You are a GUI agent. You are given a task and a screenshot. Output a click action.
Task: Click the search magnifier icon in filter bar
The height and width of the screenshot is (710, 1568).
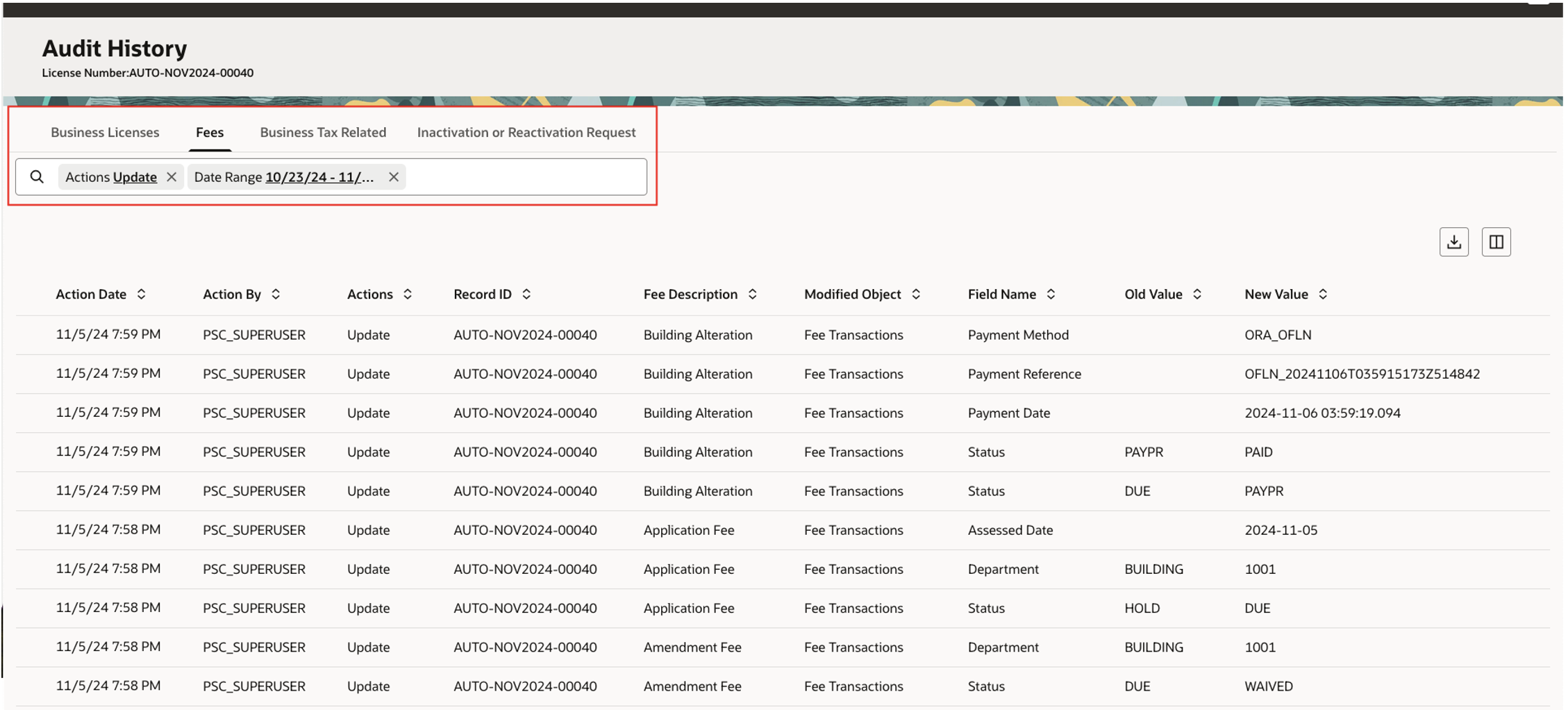pyautogui.click(x=37, y=176)
